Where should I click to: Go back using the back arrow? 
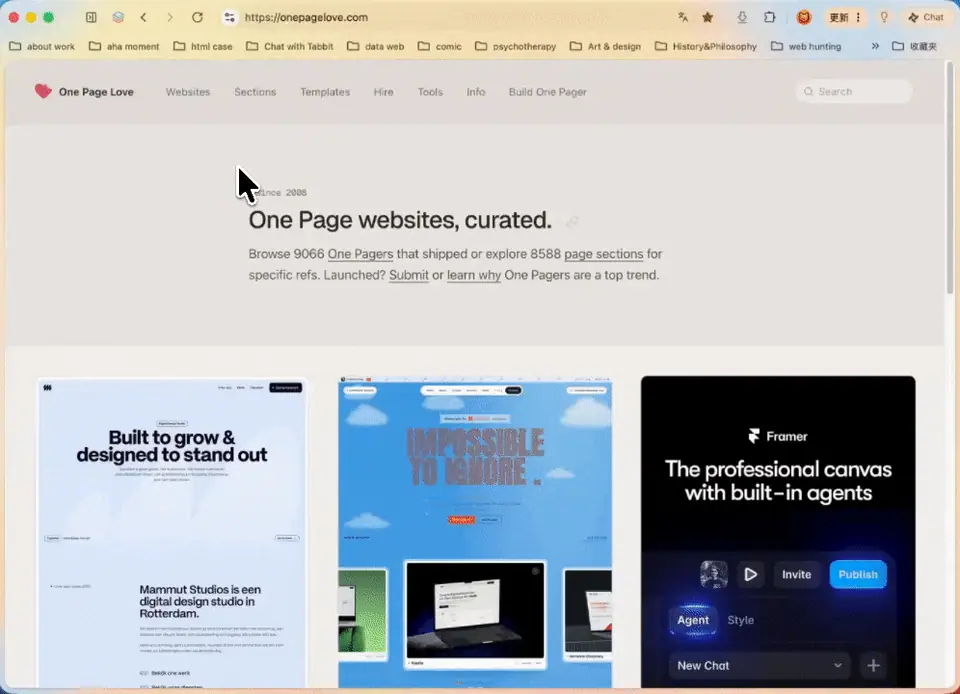(x=143, y=17)
